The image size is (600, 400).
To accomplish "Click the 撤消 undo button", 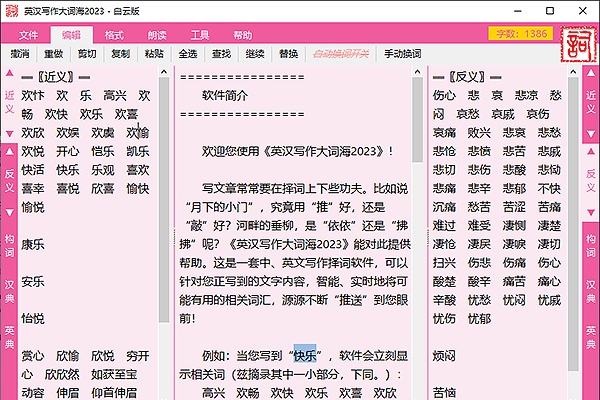I will [x=20, y=54].
